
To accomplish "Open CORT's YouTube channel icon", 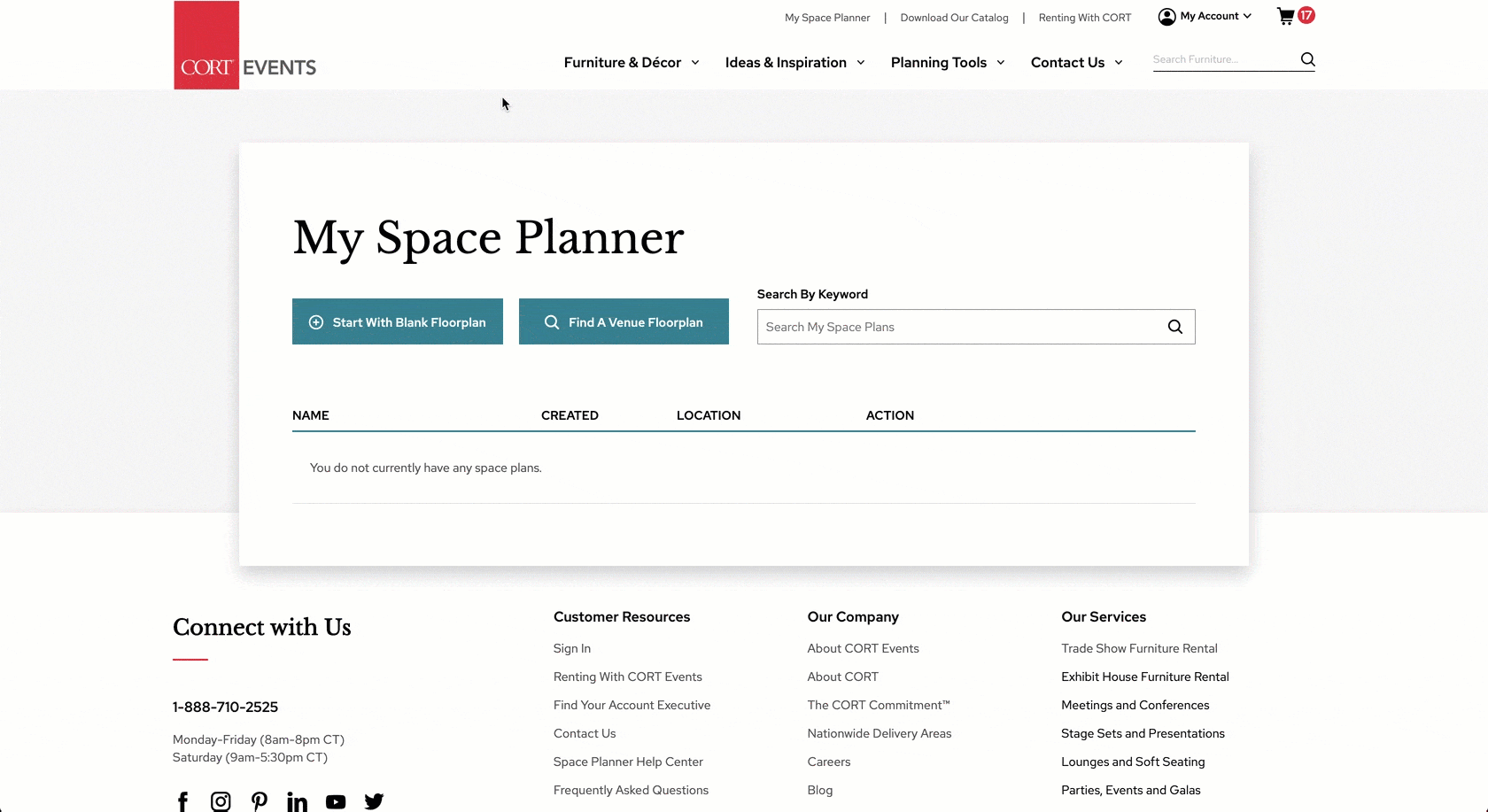I will (x=336, y=801).
